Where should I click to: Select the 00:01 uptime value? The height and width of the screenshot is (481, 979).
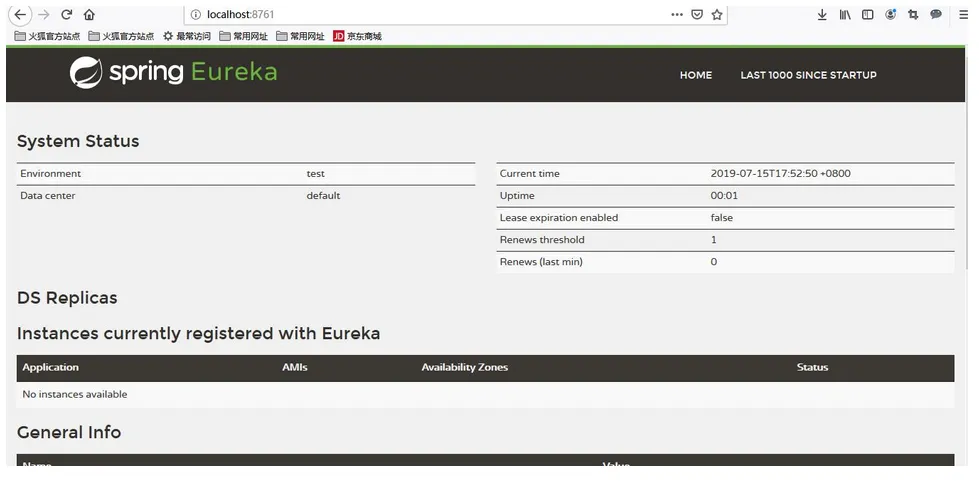[x=724, y=196]
